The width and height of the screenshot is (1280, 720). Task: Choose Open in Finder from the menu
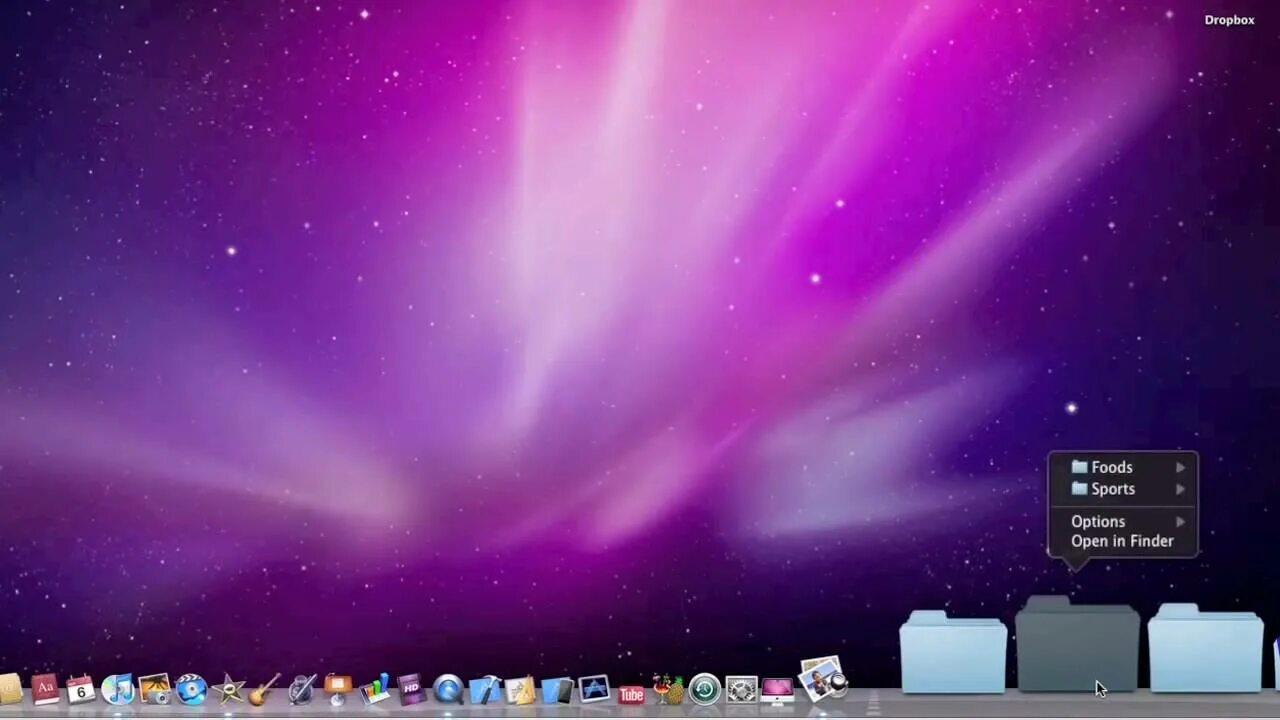click(1122, 541)
